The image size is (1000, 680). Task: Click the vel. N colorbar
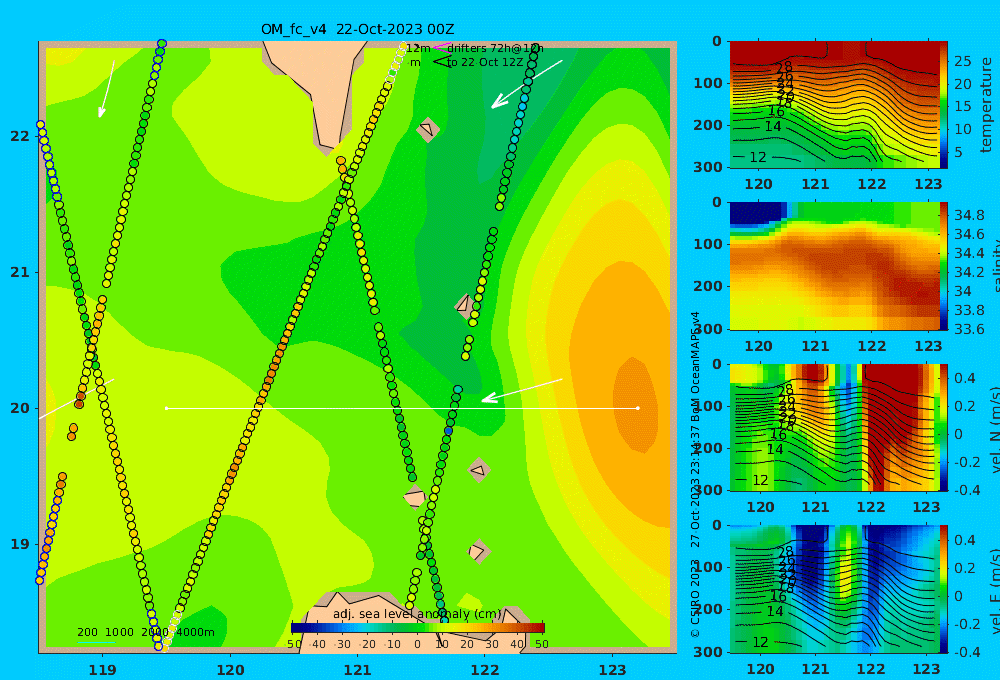click(x=944, y=427)
